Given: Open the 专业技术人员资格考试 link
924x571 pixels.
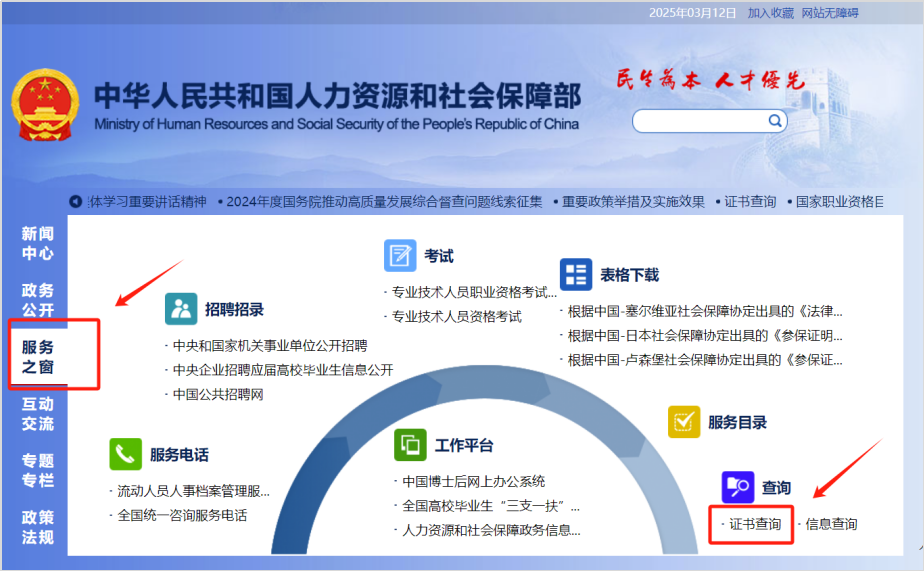Looking at the screenshot, I should coord(457,316).
